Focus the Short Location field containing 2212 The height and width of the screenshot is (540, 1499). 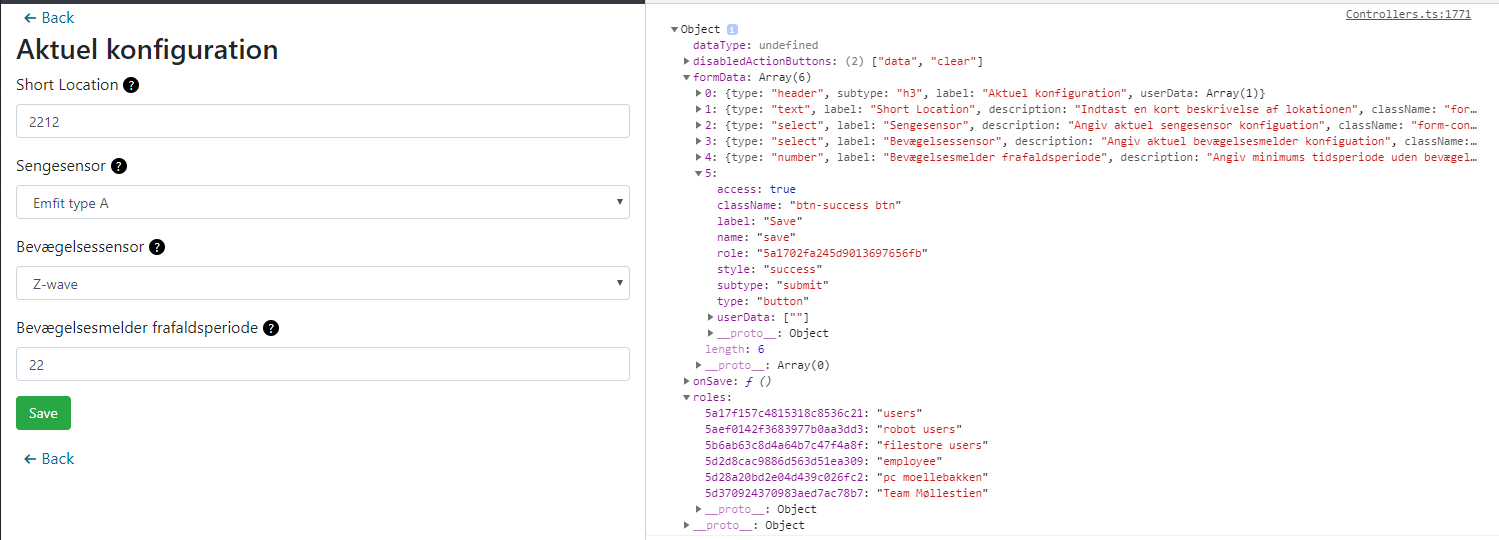click(x=323, y=122)
